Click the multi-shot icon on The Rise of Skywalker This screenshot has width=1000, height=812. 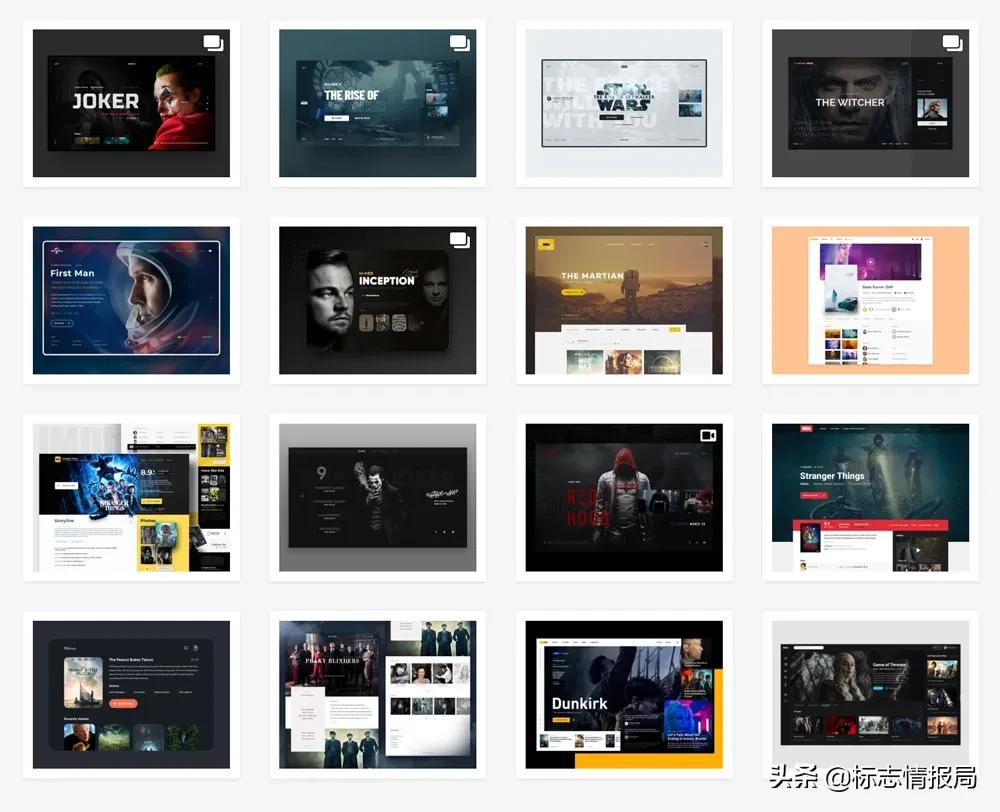pyautogui.click(x=459, y=43)
